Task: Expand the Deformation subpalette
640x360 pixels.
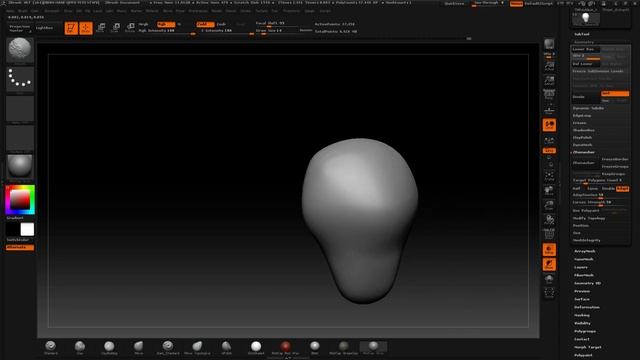Action: coord(587,307)
